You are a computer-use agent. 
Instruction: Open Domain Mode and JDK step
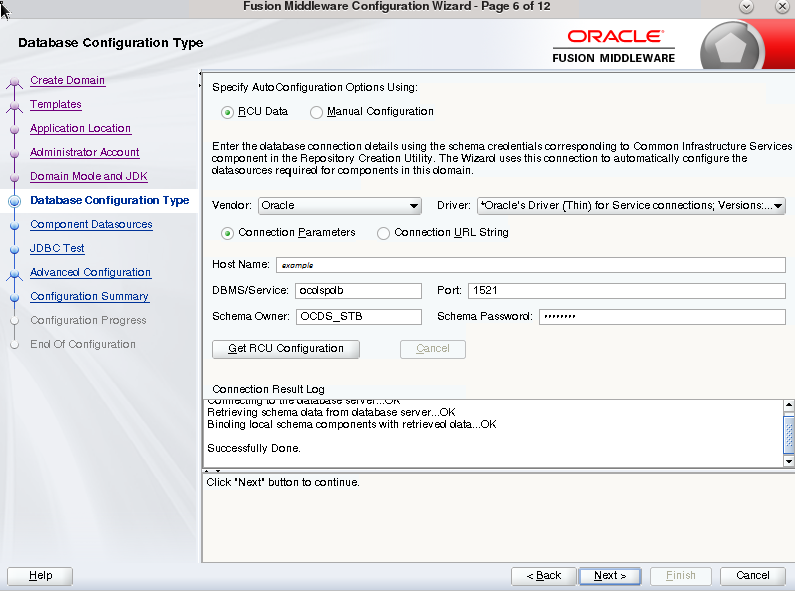(x=89, y=176)
